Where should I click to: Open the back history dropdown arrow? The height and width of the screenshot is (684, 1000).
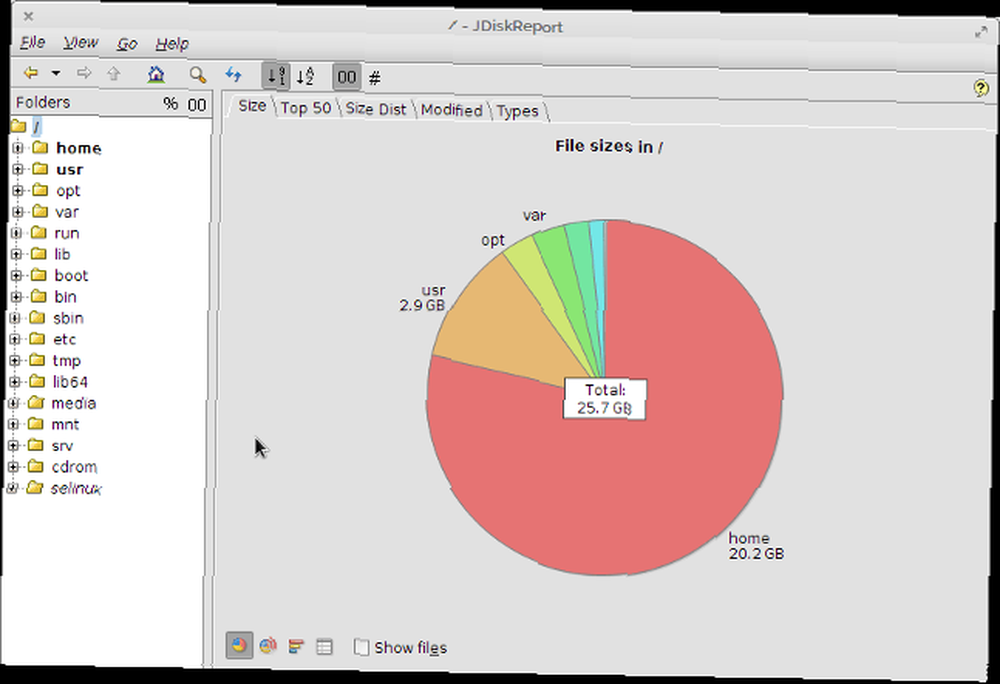[x=56, y=73]
